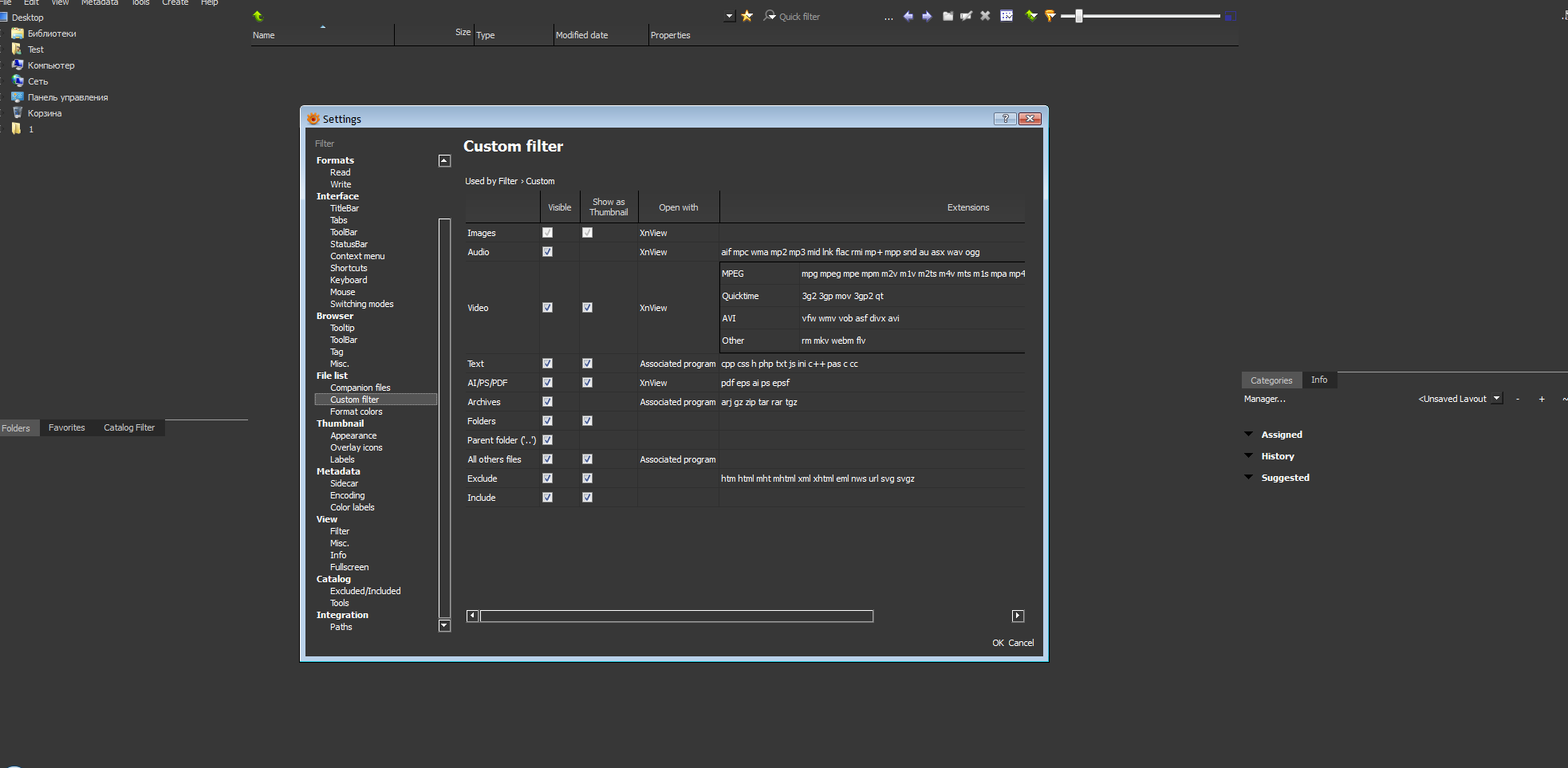
Task: Click OK in the Settings dialog
Action: pos(998,643)
